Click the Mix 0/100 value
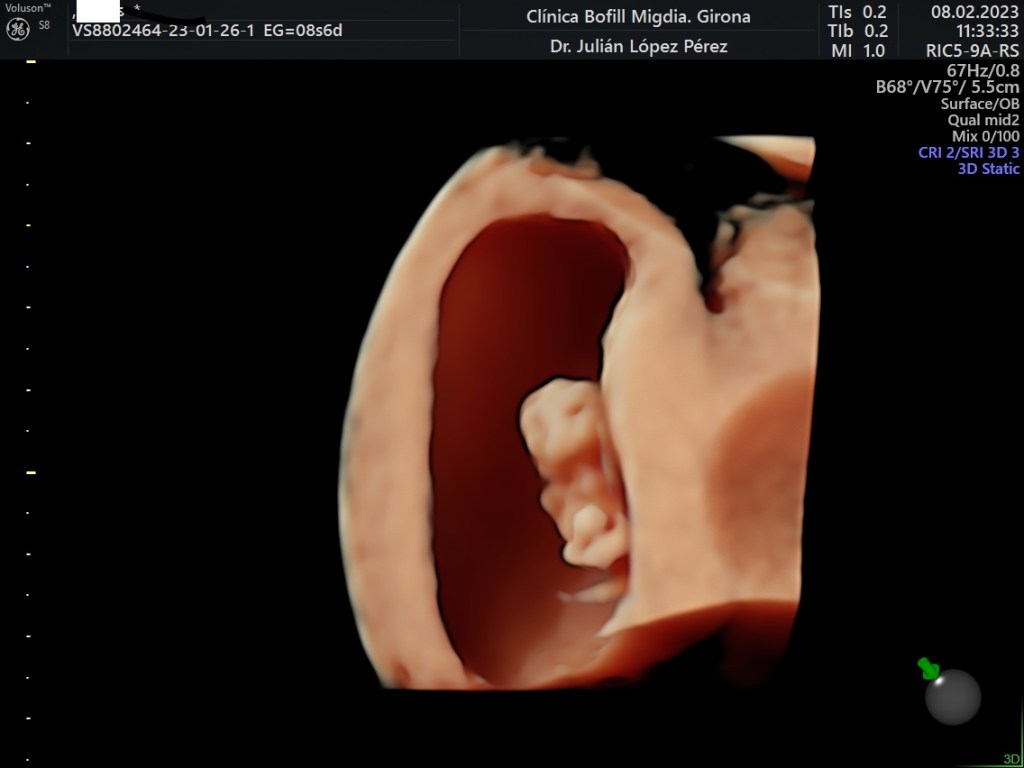The image size is (1024, 768). click(985, 136)
